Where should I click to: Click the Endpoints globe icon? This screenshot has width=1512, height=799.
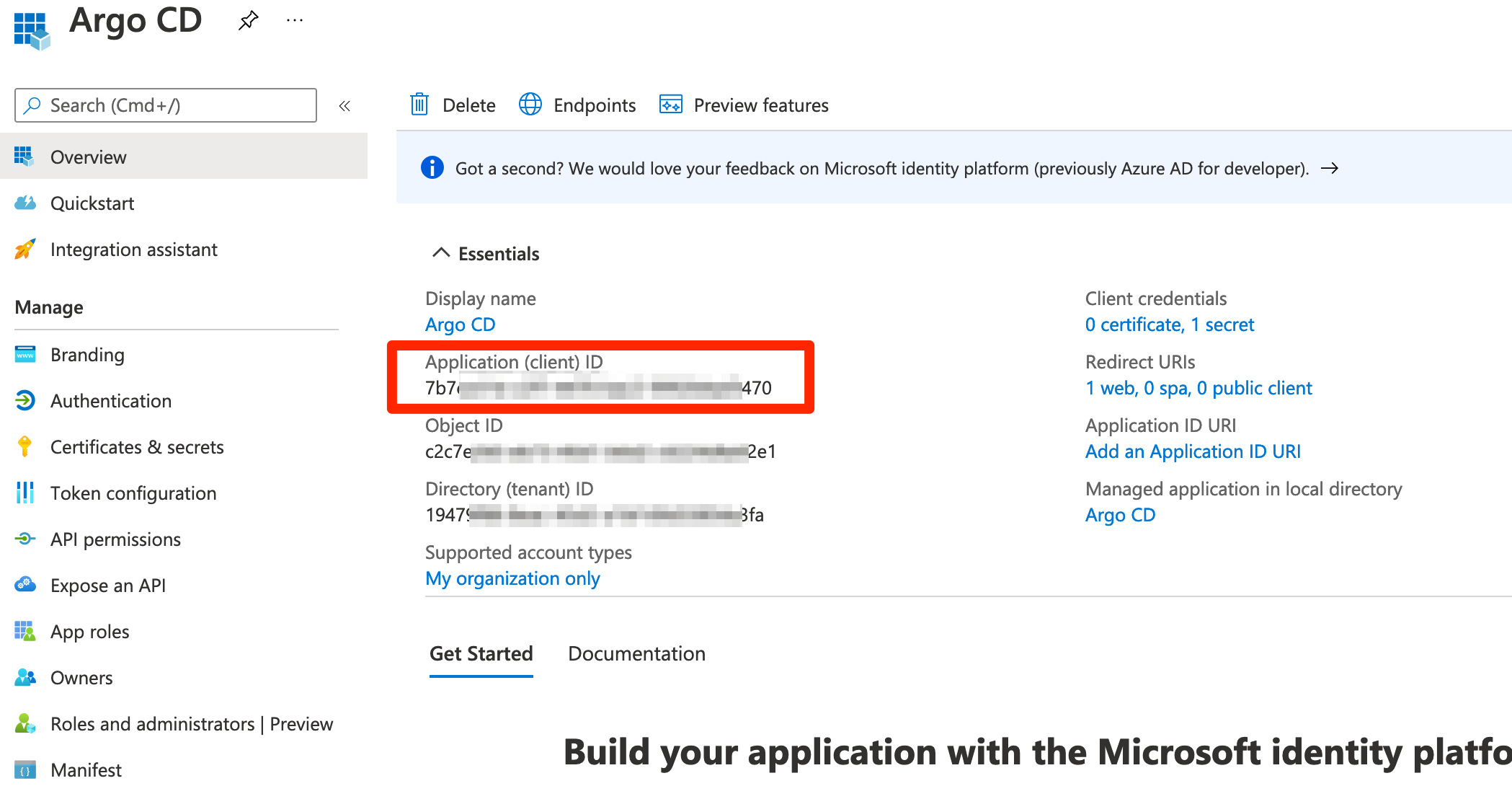click(x=530, y=105)
